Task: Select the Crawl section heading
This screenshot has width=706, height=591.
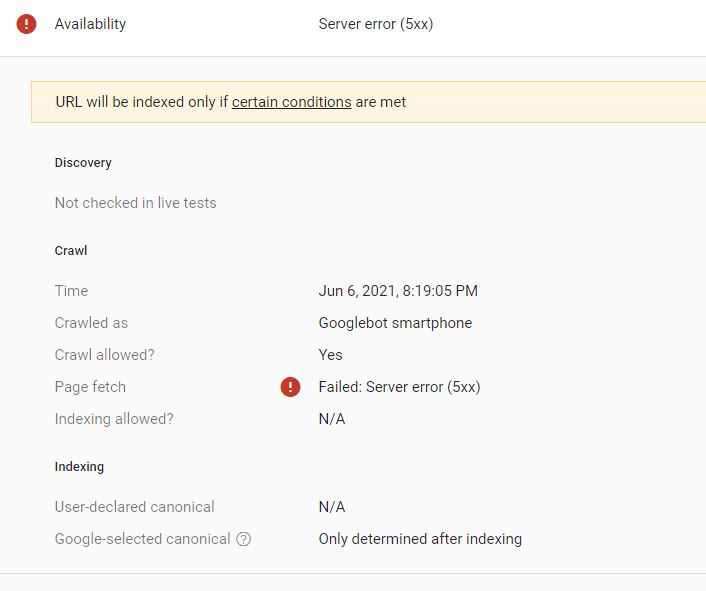Action: tap(71, 251)
